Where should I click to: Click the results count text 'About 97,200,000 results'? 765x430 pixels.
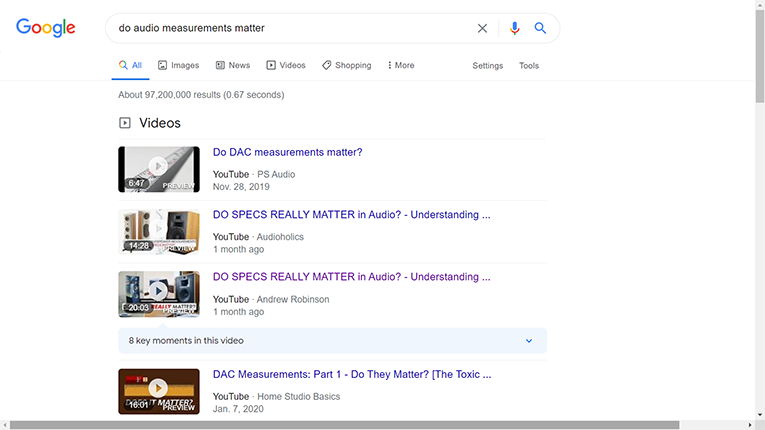pyautogui.click(x=169, y=95)
